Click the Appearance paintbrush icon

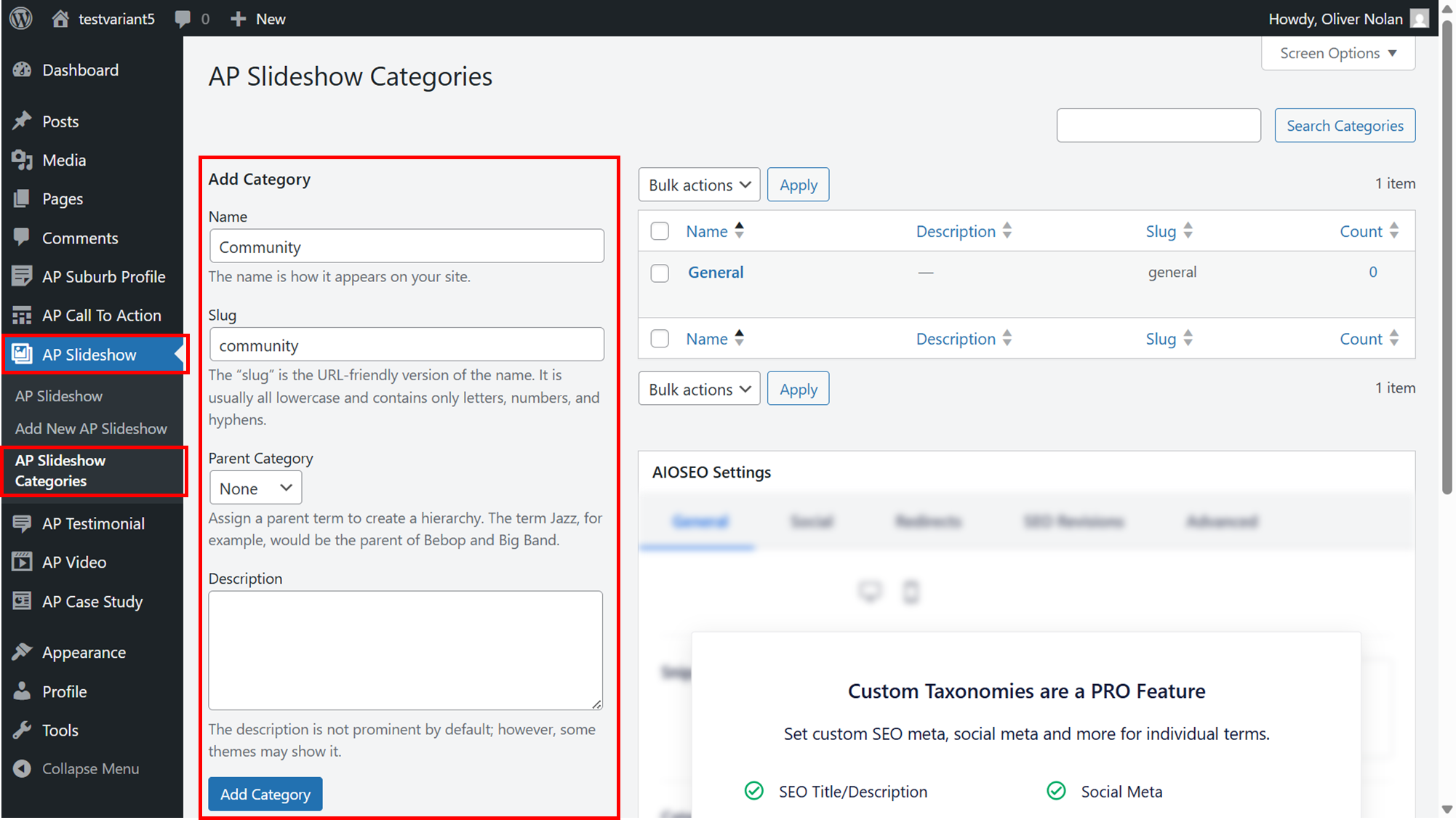coord(23,652)
